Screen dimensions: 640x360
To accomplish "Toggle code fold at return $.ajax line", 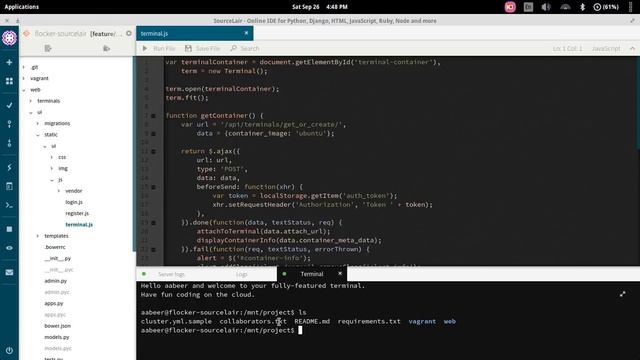I will (x=153, y=151).
